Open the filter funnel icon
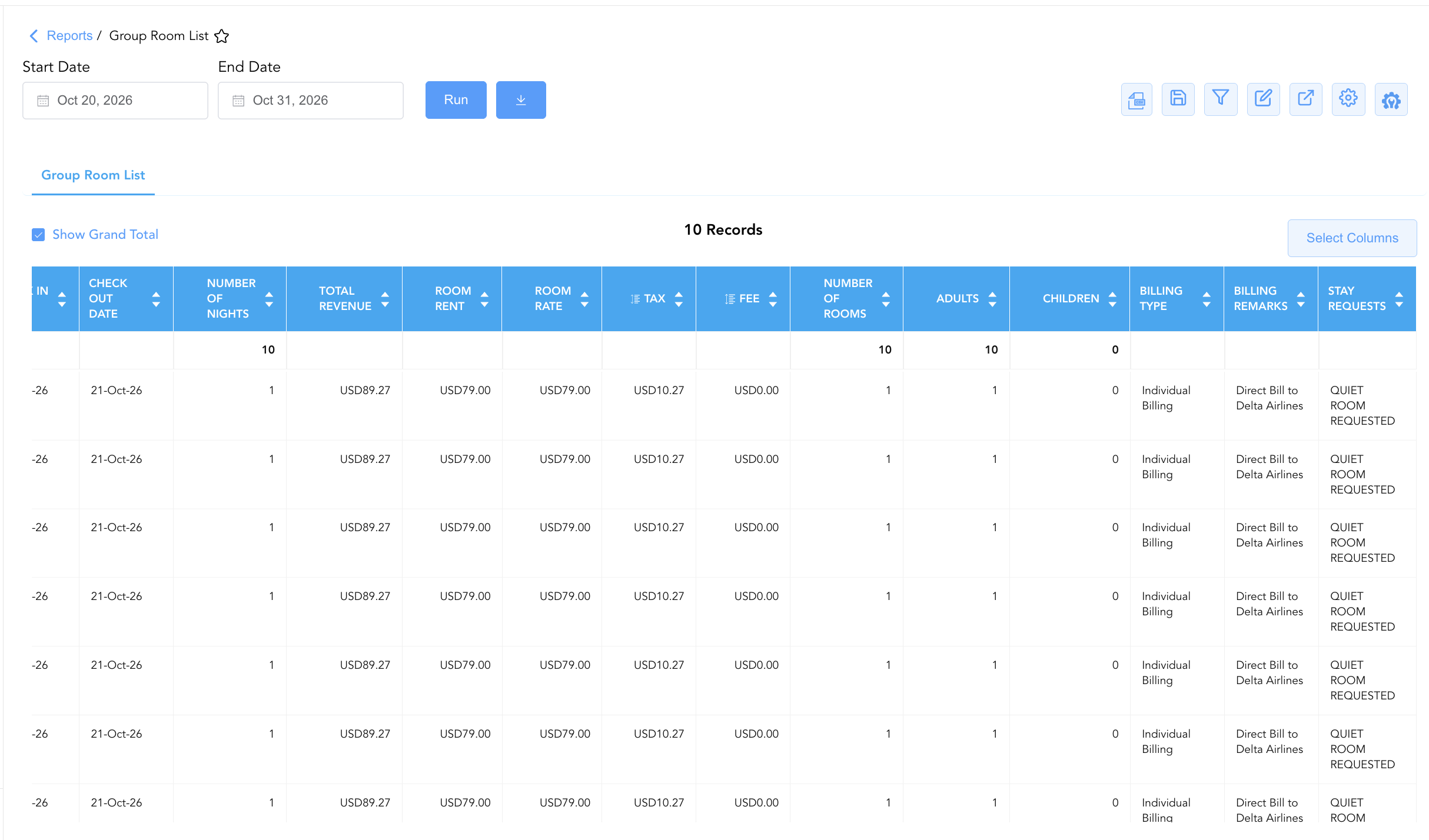1429x840 pixels. point(1221,99)
